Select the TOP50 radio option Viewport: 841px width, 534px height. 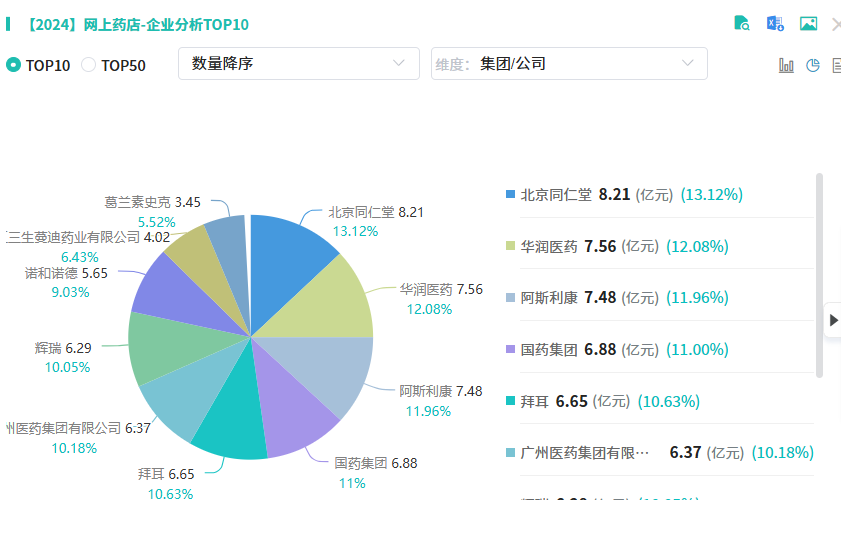coord(89,65)
